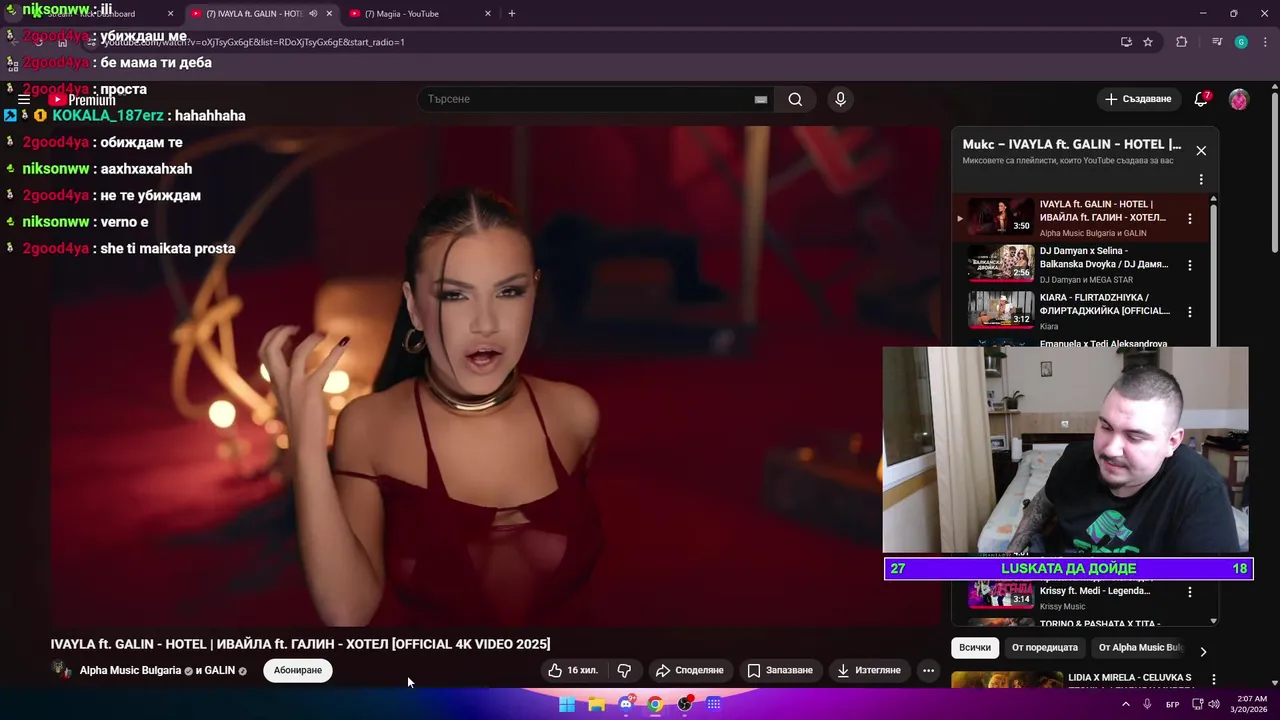Viewport: 1280px width, 720px height.
Task: Open the Alpha Music Bulgaria channel avatar
Action: click(x=62, y=670)
